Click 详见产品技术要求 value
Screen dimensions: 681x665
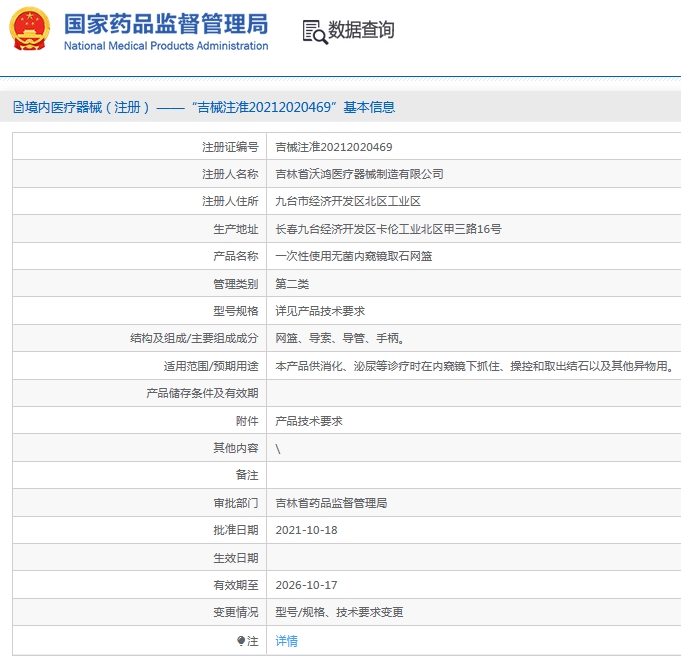(x=320, y=311)
